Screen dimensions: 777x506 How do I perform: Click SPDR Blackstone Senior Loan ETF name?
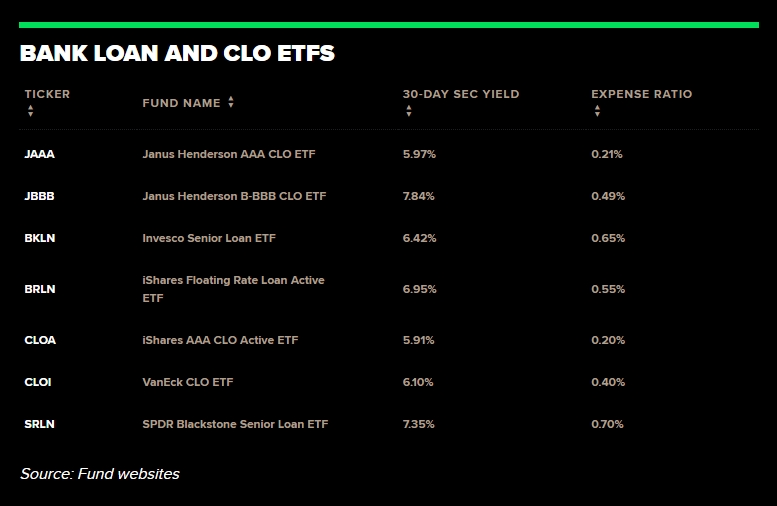tap(235, 424)
